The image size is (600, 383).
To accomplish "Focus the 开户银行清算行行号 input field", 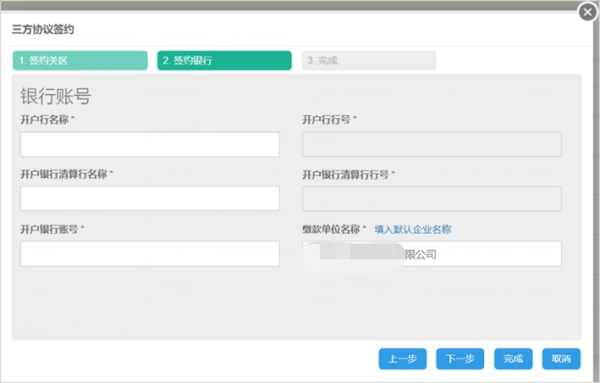I will 432,199.
